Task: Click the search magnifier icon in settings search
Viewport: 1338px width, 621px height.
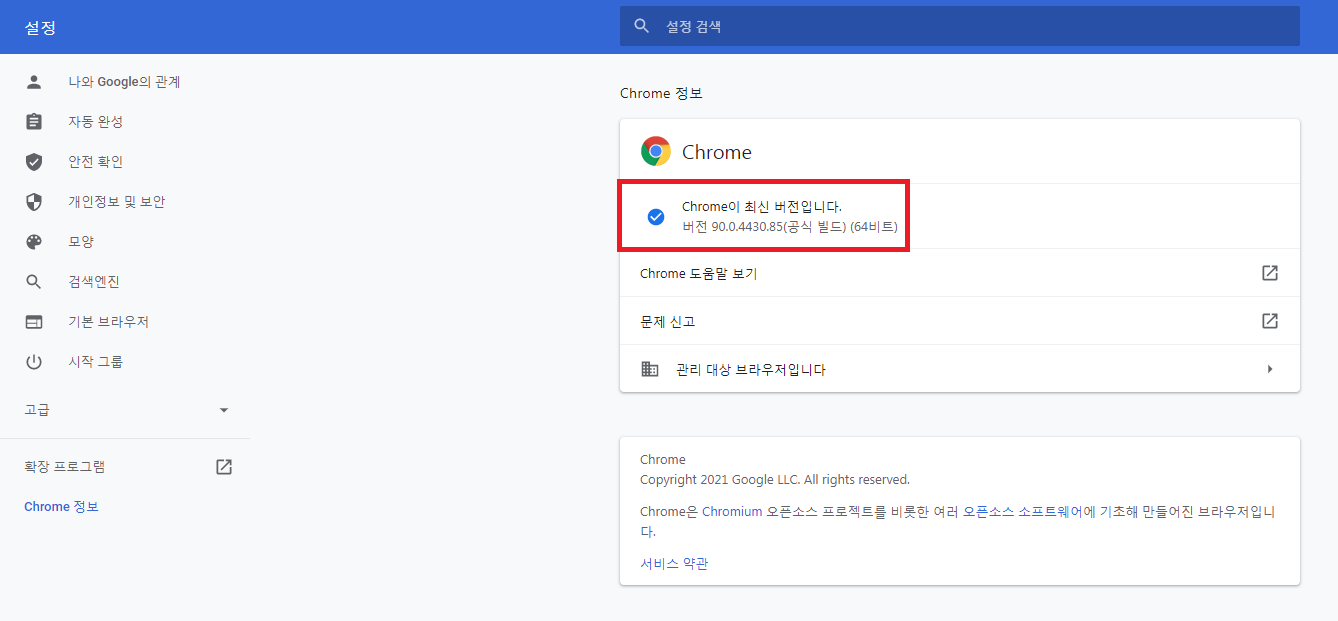Action: point(642,26)
